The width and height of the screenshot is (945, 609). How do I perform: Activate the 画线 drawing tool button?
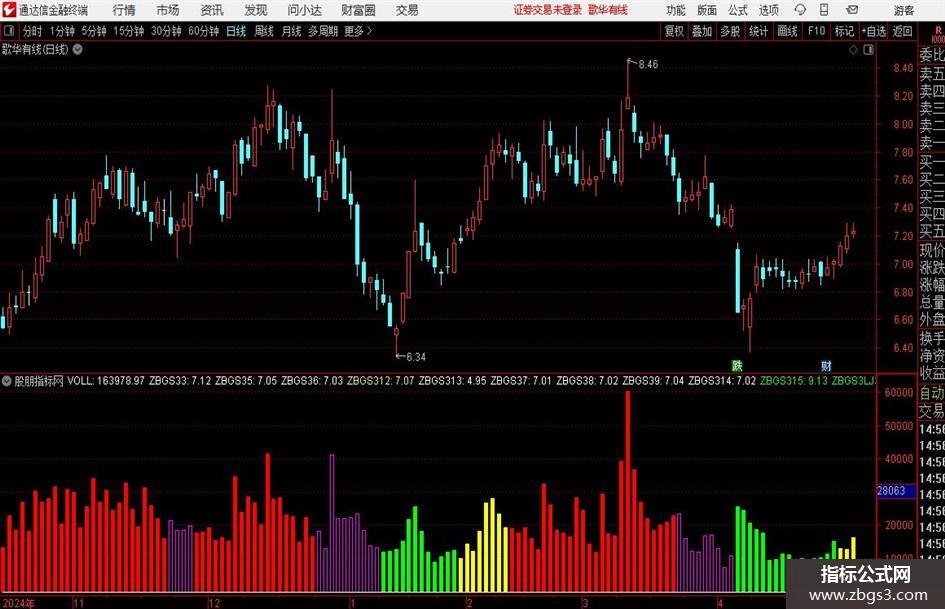coord(787,31)
